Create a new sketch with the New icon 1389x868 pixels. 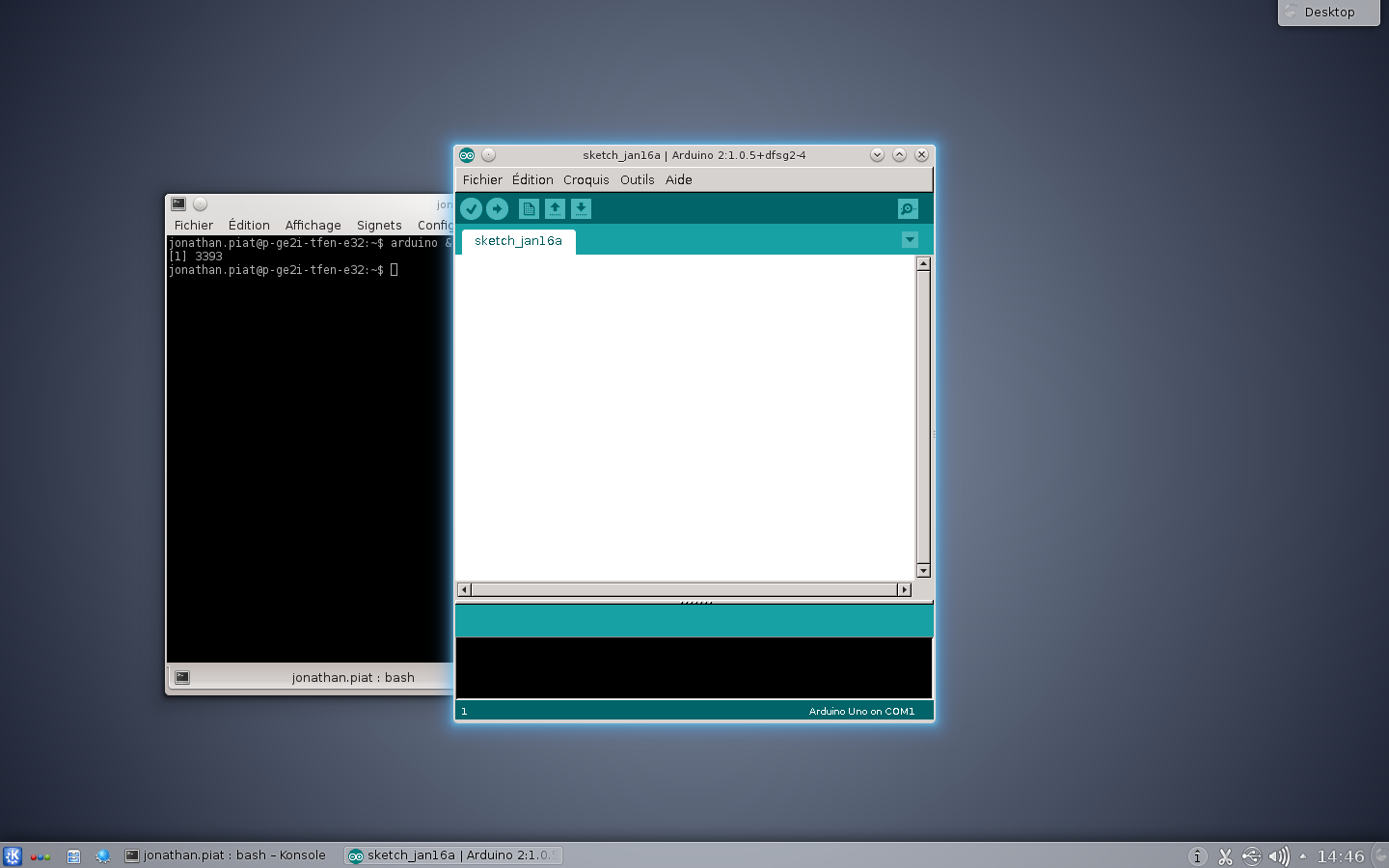coord(529,208)
